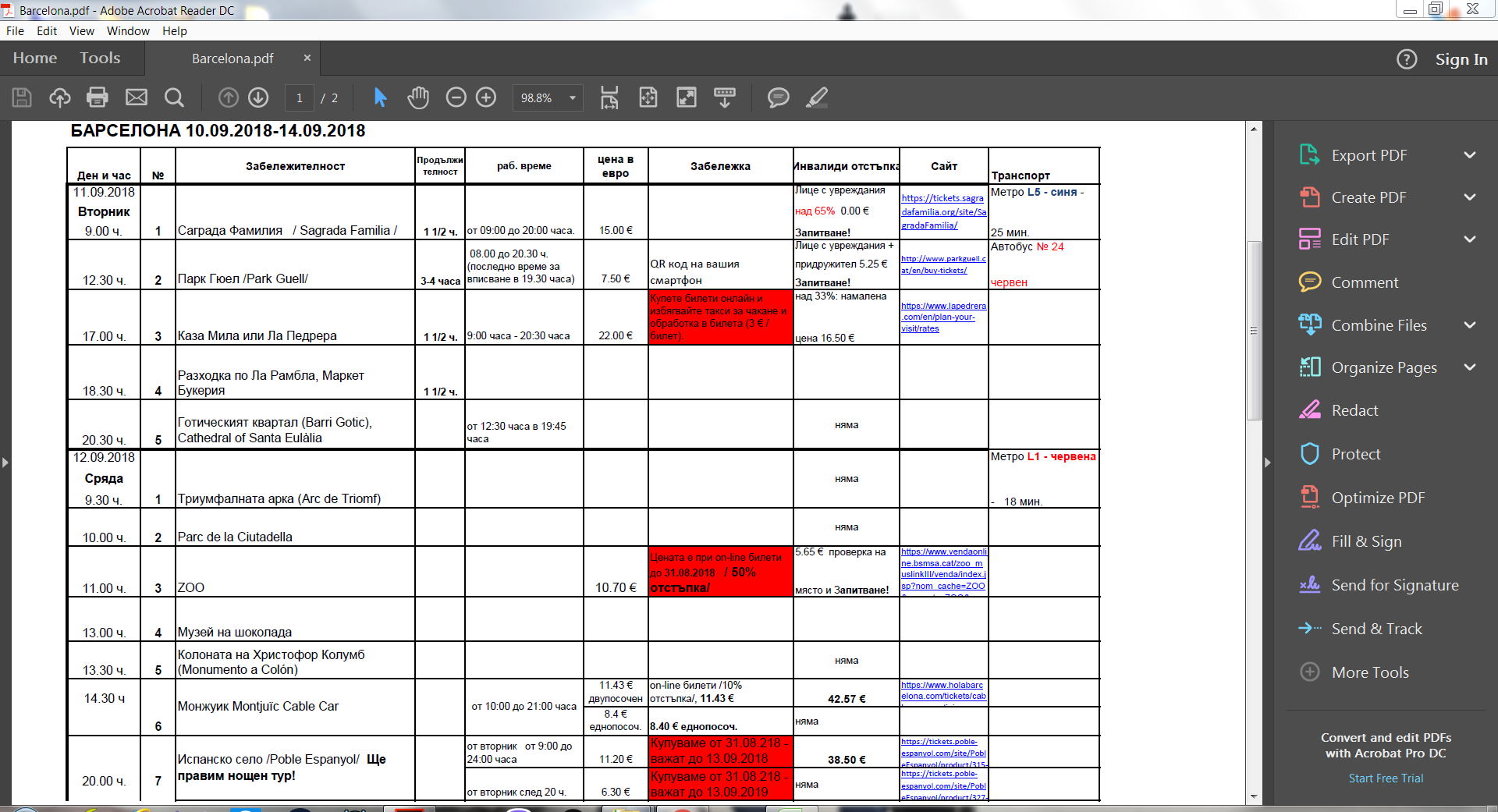
Task: Click the Save file icon
Action: point(22,98)
